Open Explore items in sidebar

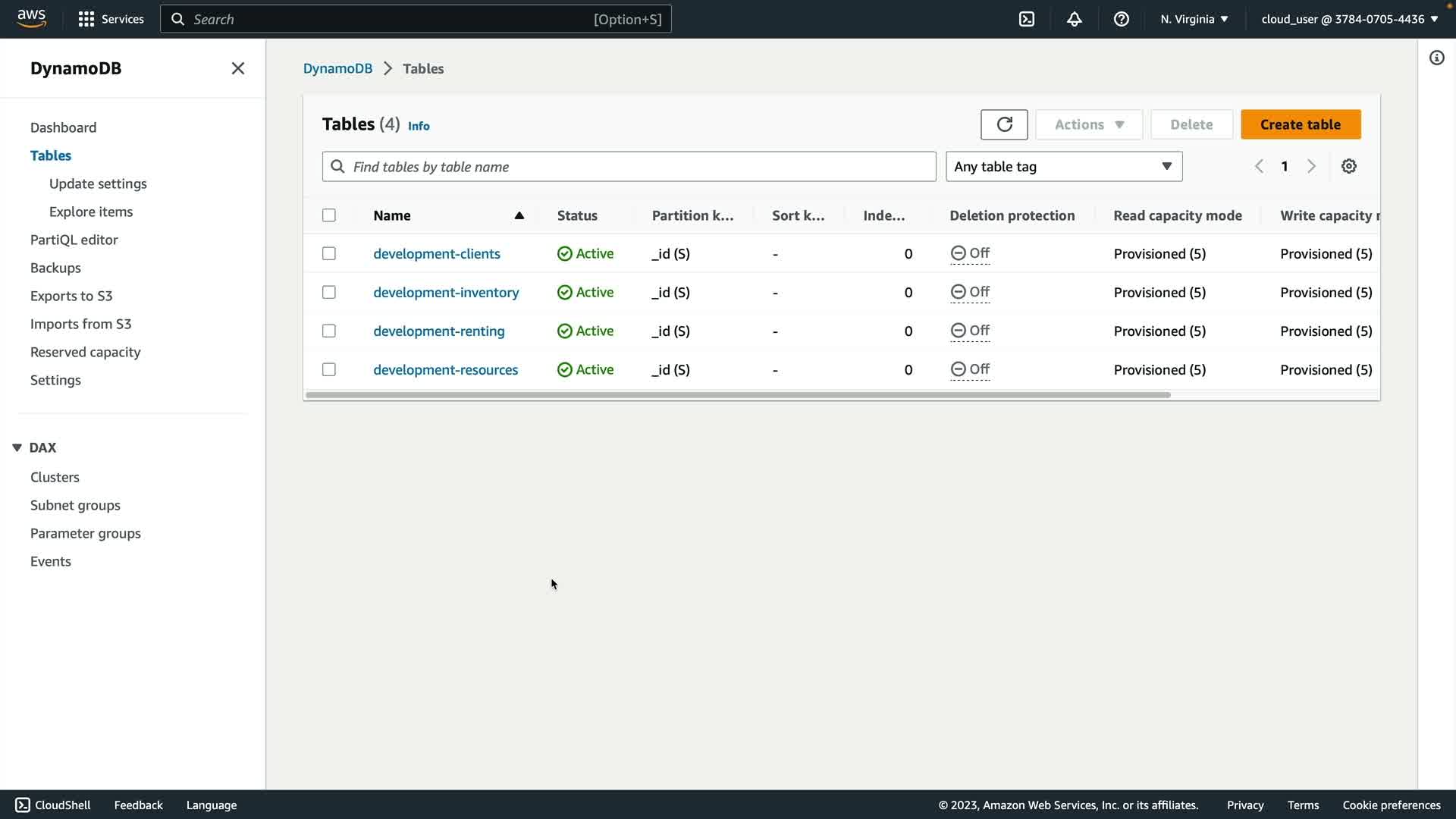pyautogui.click(x=90, y=212)
